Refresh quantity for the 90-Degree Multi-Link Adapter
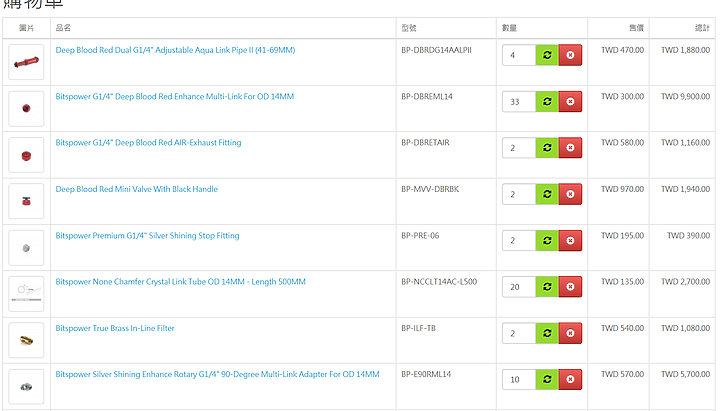This screenshot has width=720, height=411. tap(547, 380)
